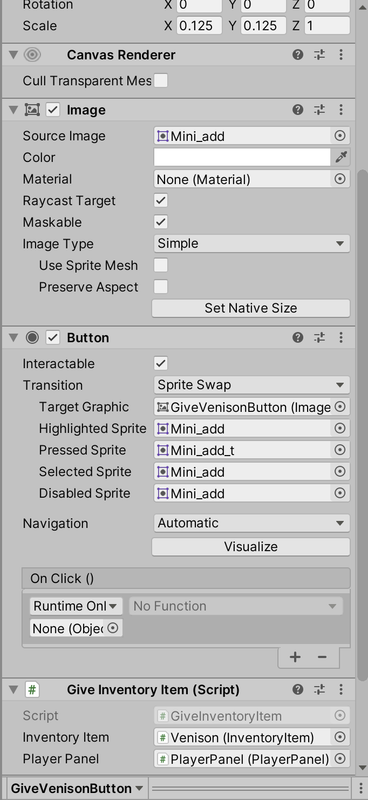This screenshot has width=368, height=800.
Task: Click the Visualize button
Action: 251,546
